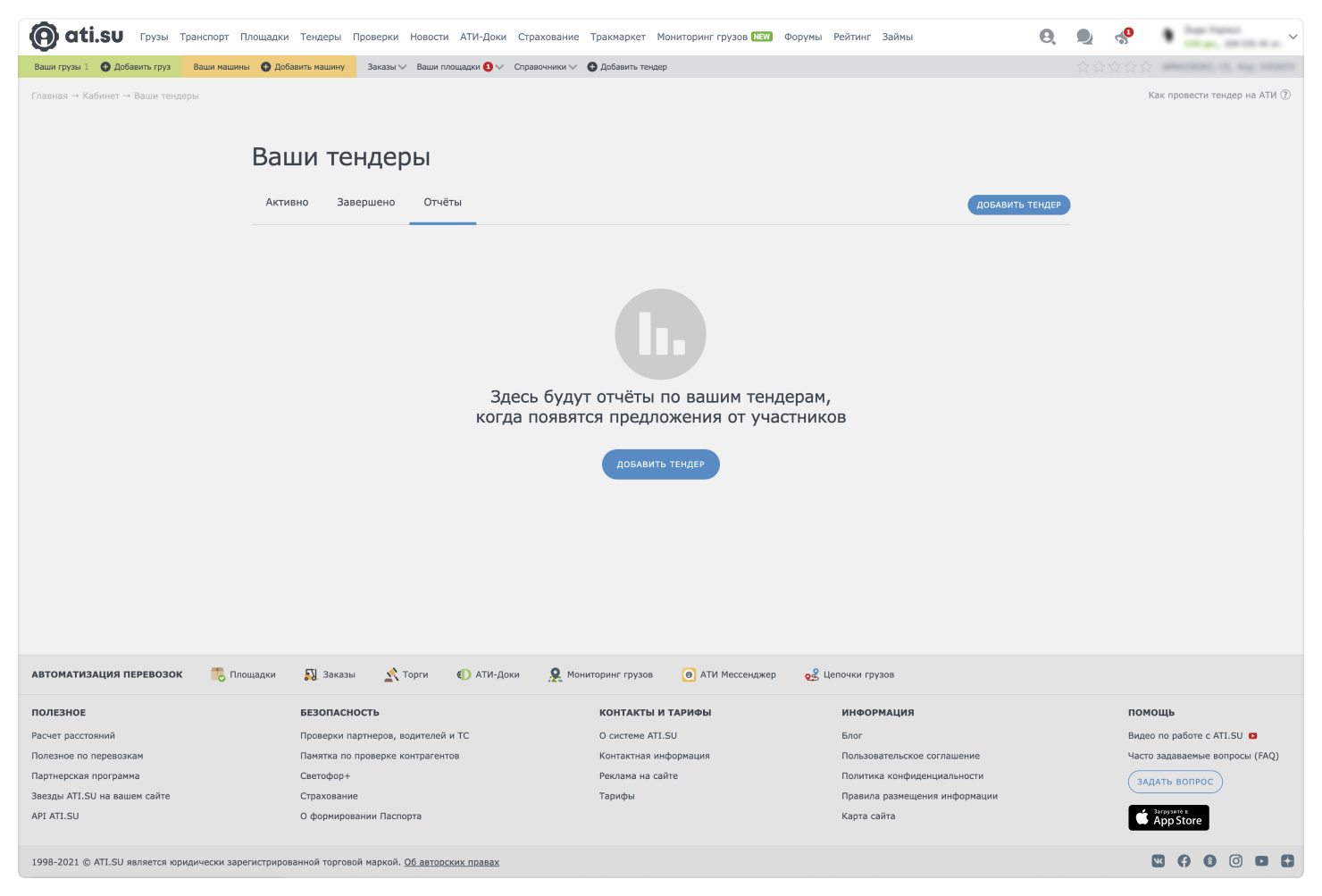Click the VK social icon in footer

click(x=1159, y=861)
